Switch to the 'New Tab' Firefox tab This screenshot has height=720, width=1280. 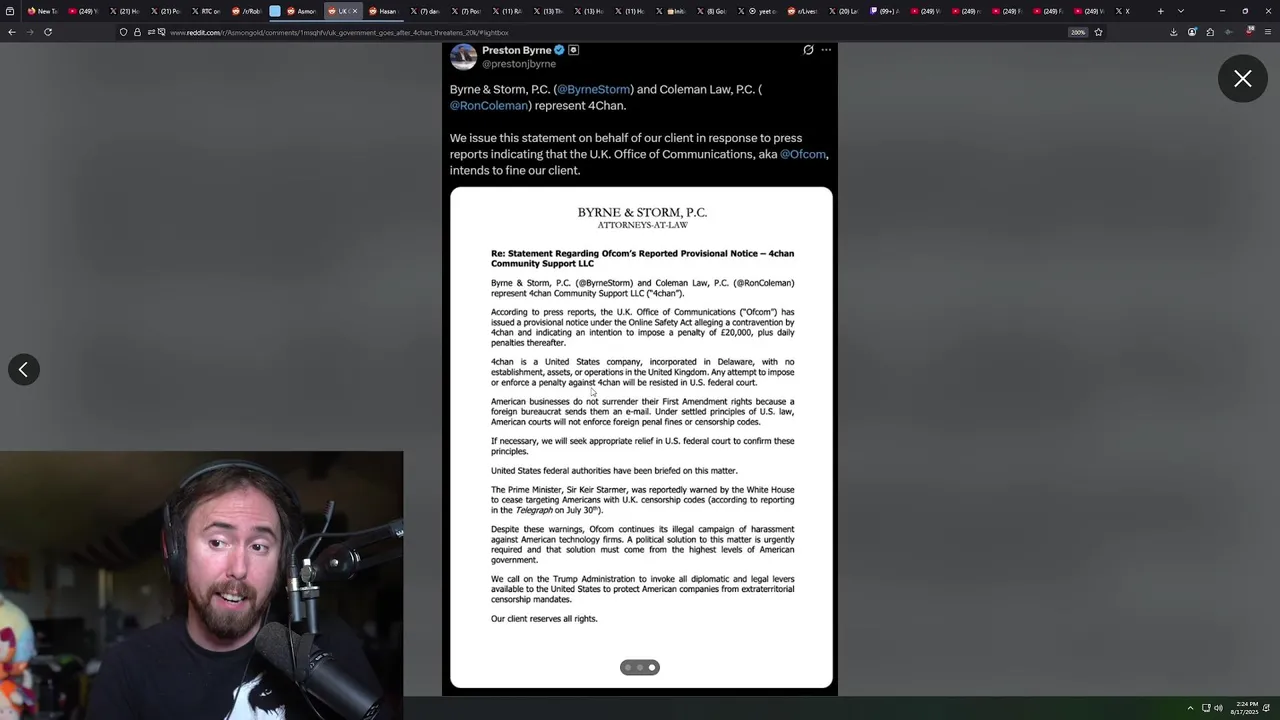42,11
